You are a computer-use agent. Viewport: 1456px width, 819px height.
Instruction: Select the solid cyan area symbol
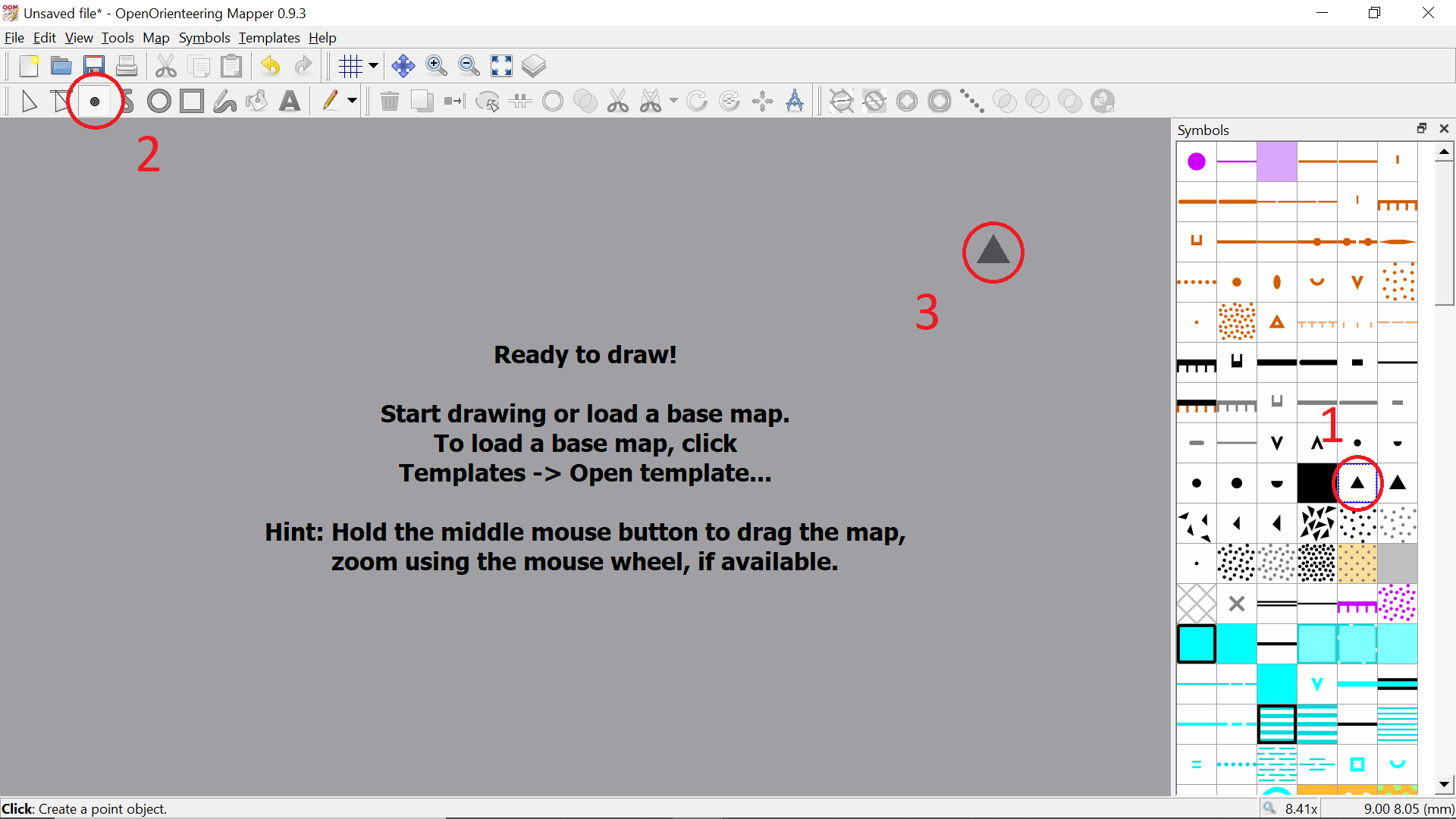pyautogui.click(x=1236, y=644)
